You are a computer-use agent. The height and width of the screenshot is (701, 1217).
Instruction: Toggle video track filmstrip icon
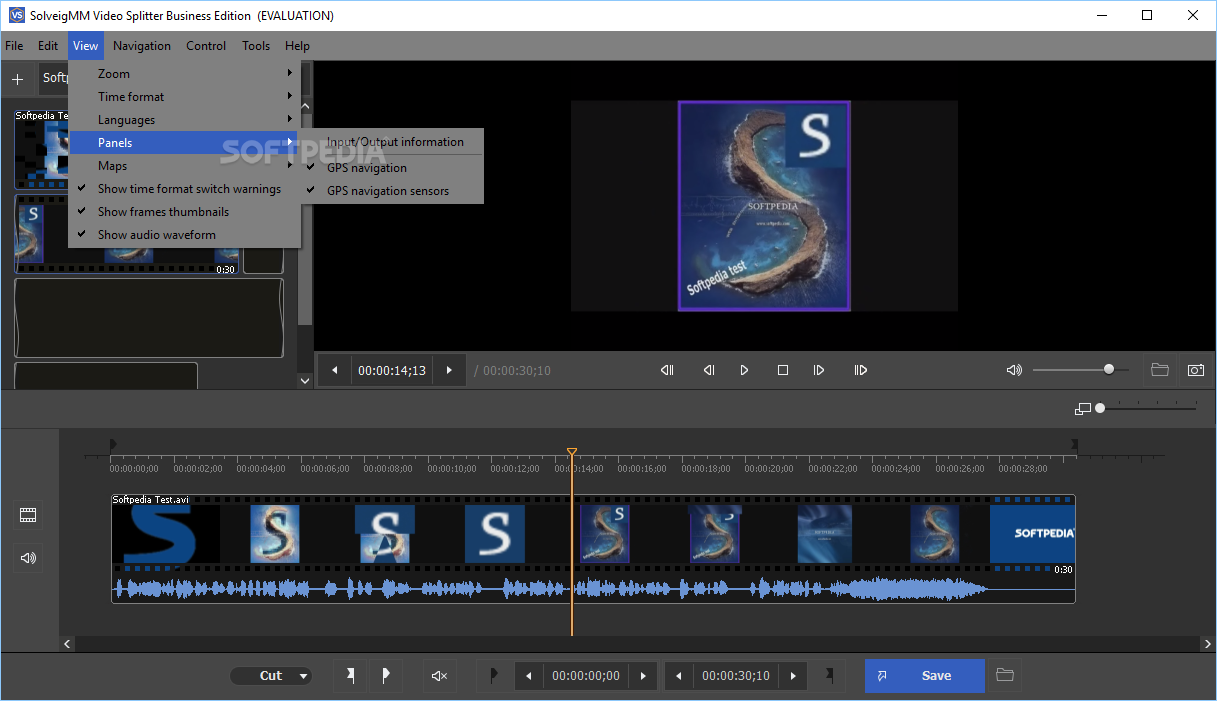click(x=28, y=515)
